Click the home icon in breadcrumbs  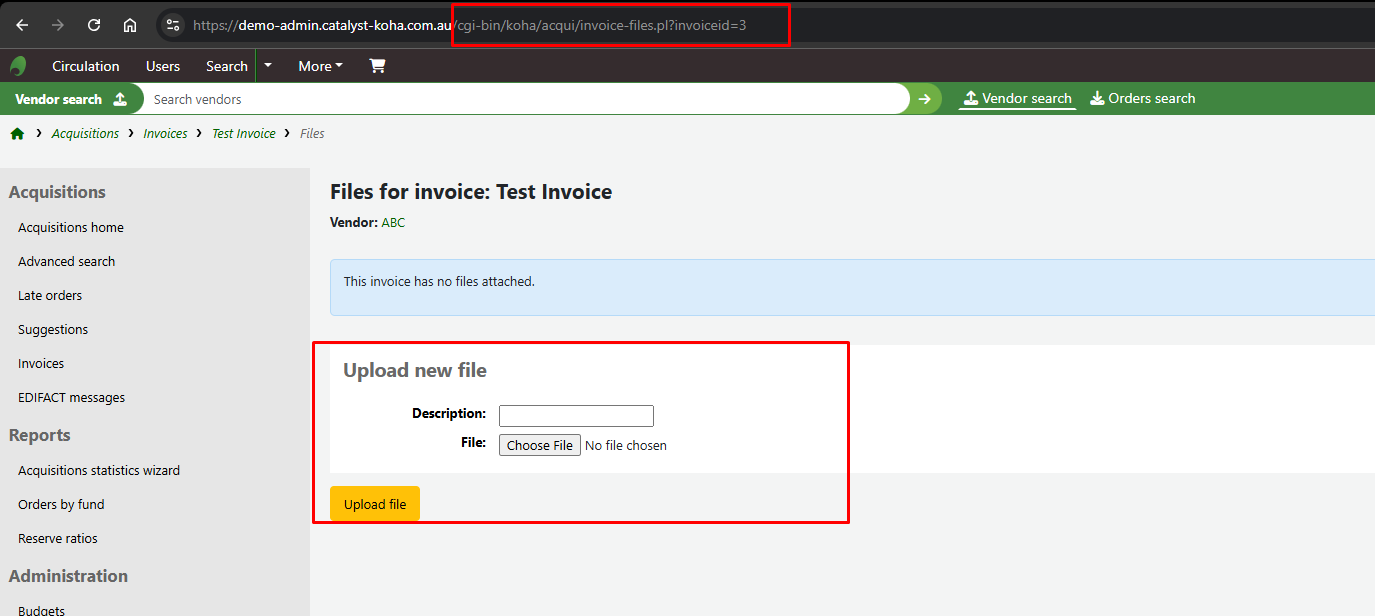click(x=17, y=133)
